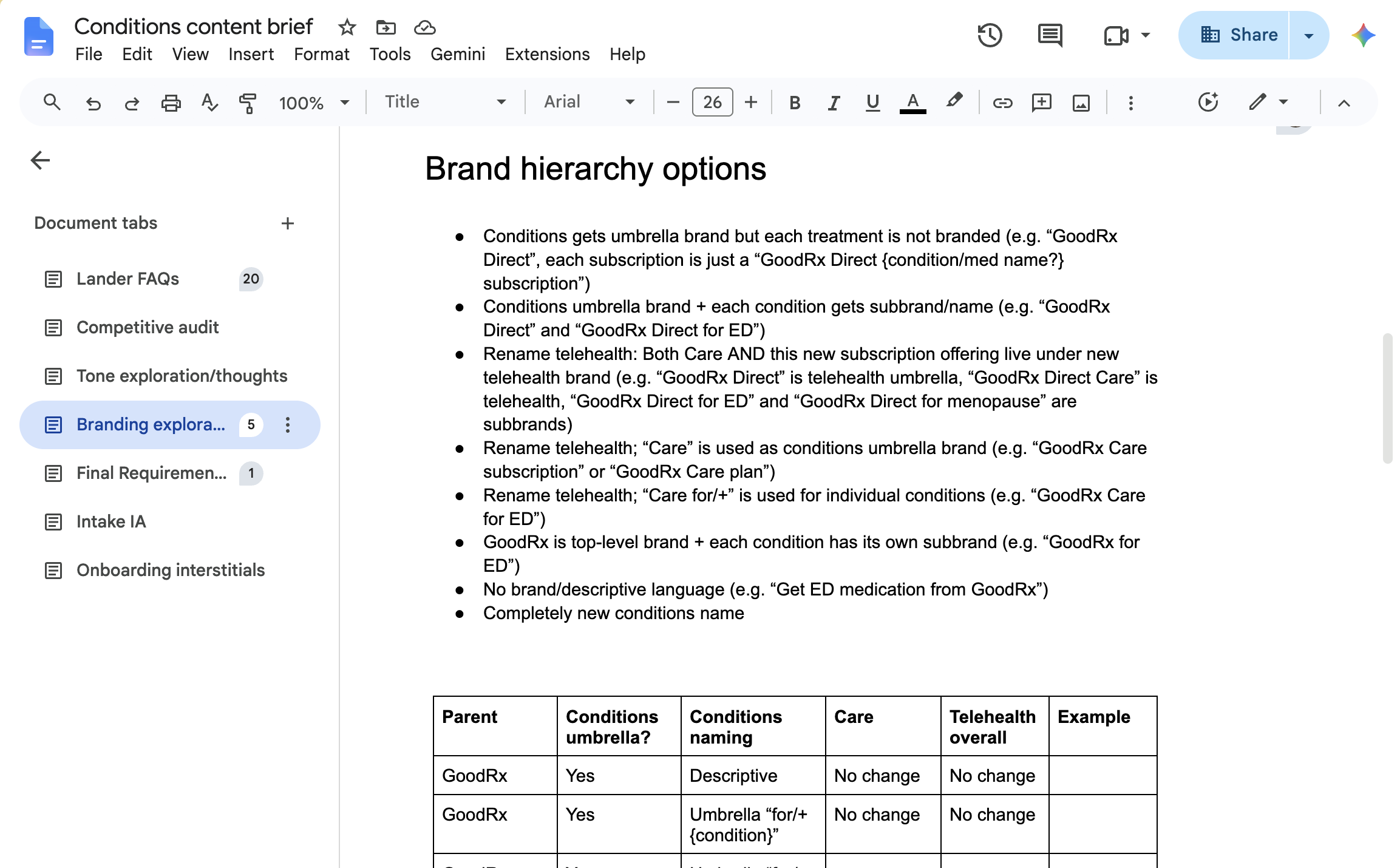Screen dimensions: 1400x868
Task: Open the Help menu
Action: (627, 54)
